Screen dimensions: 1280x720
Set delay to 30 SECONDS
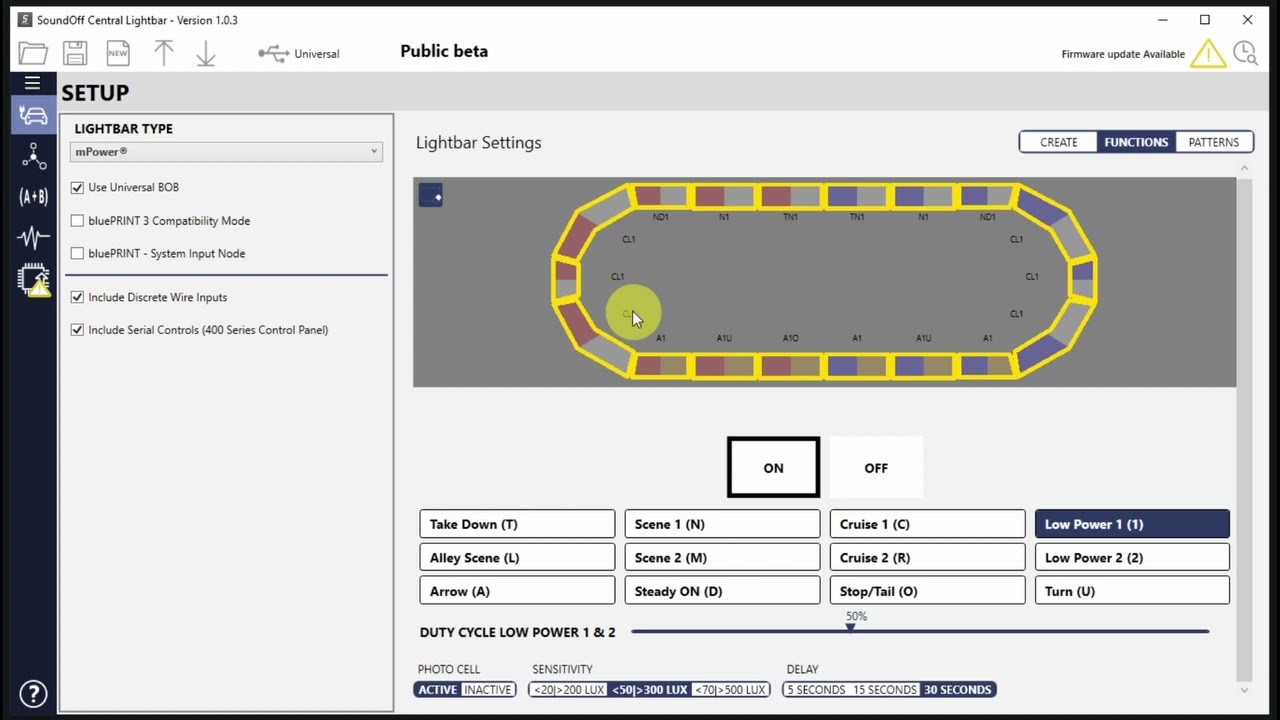[x=958, y=689]
